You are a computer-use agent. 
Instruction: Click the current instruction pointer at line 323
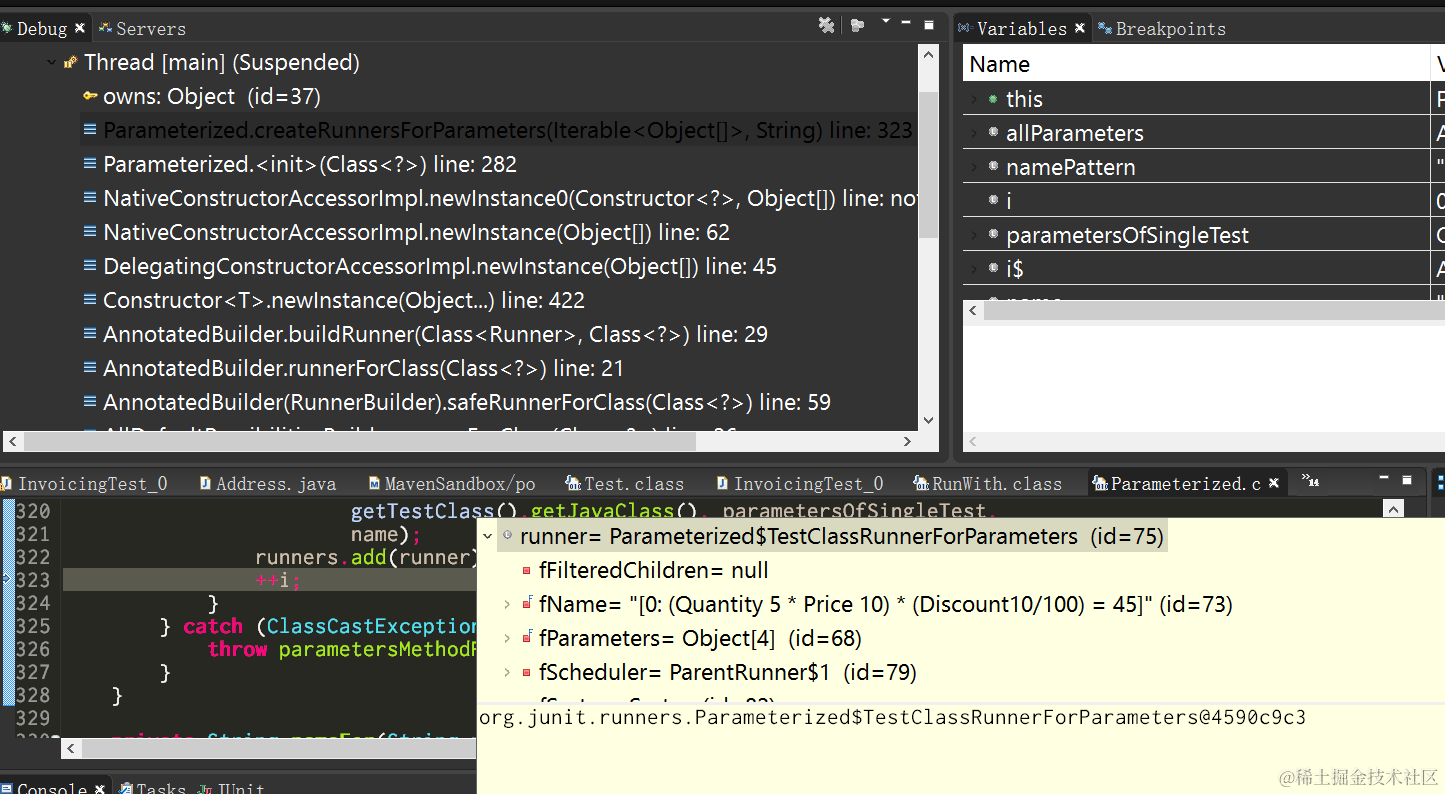[x=7, y=579]
